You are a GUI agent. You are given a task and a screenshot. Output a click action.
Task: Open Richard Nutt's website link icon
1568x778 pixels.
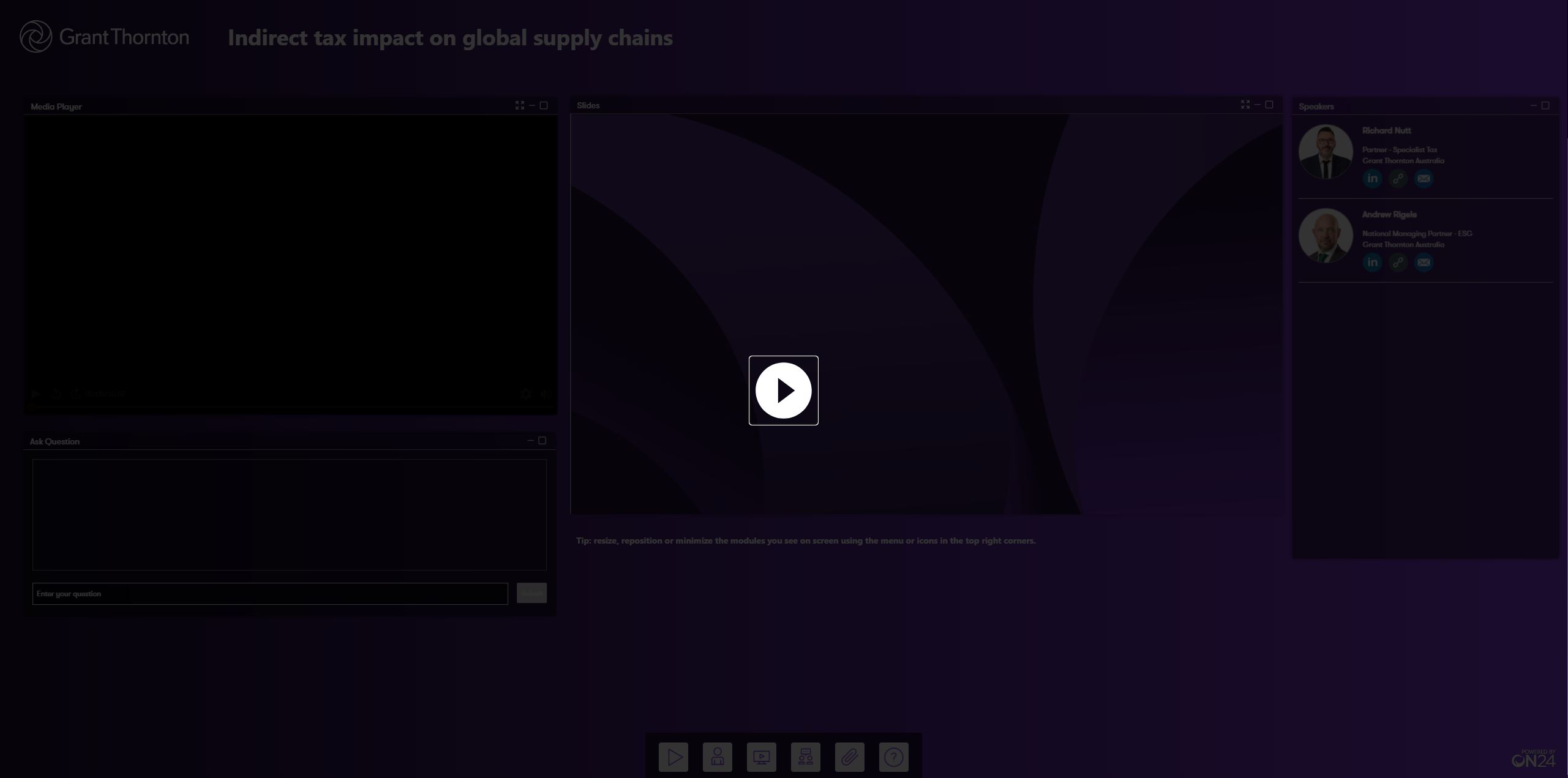[x=1398, y=179]
